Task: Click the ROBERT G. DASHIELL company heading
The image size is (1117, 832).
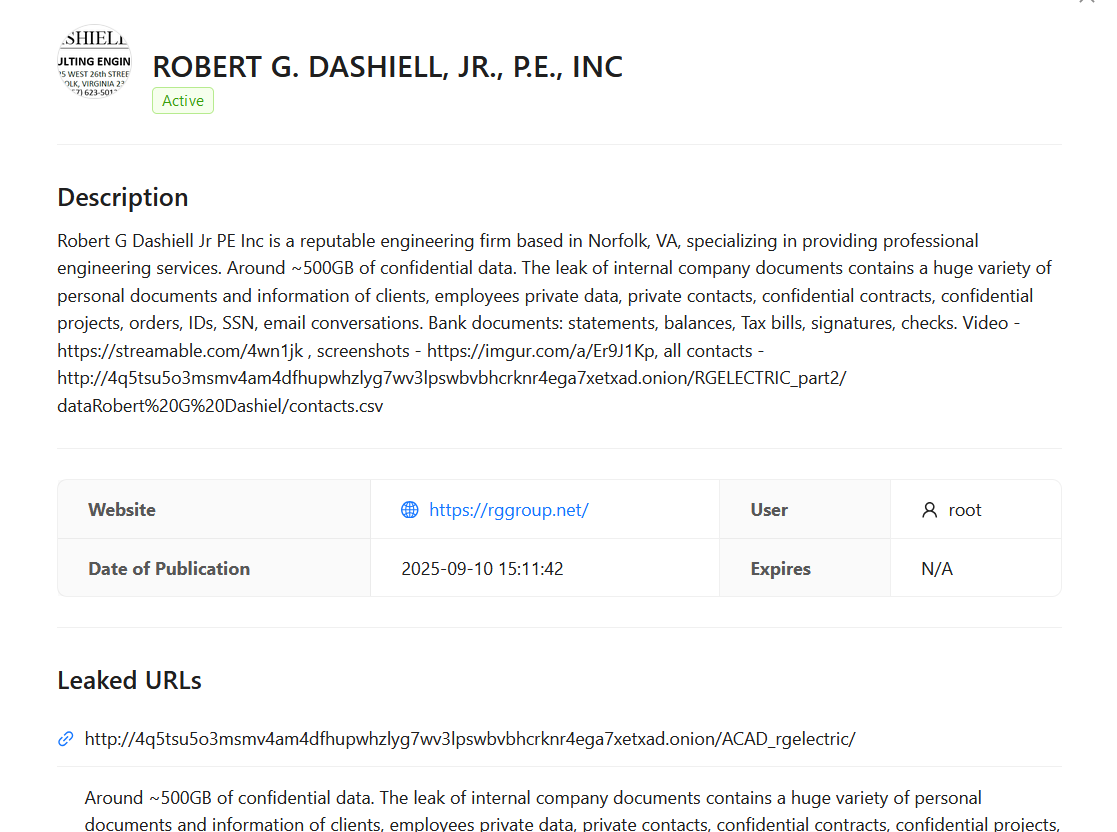Action: 387,66
